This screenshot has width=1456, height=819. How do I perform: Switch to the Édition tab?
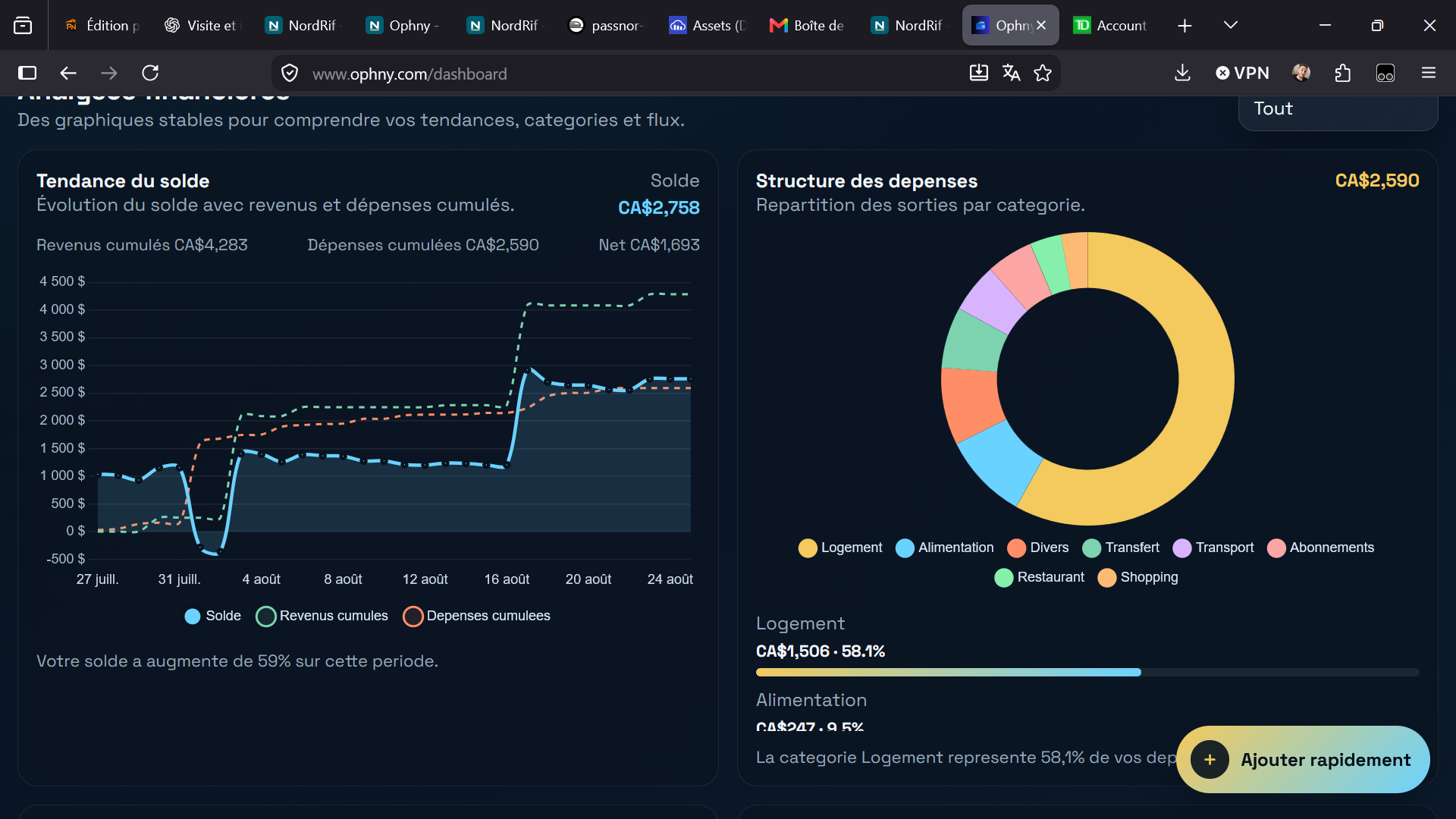[102, 25]
